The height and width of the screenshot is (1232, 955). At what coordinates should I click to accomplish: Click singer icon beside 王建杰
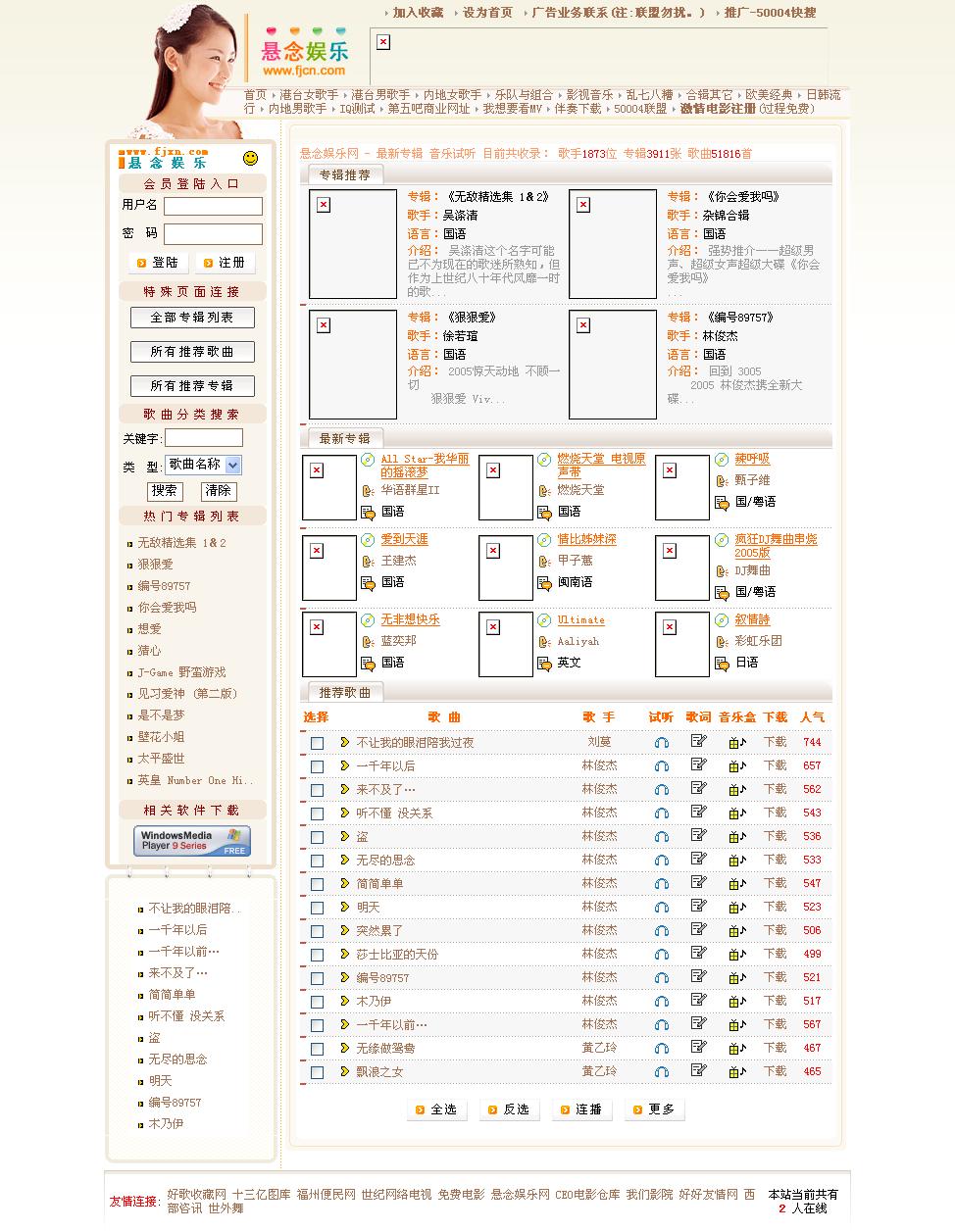point(368,562)
